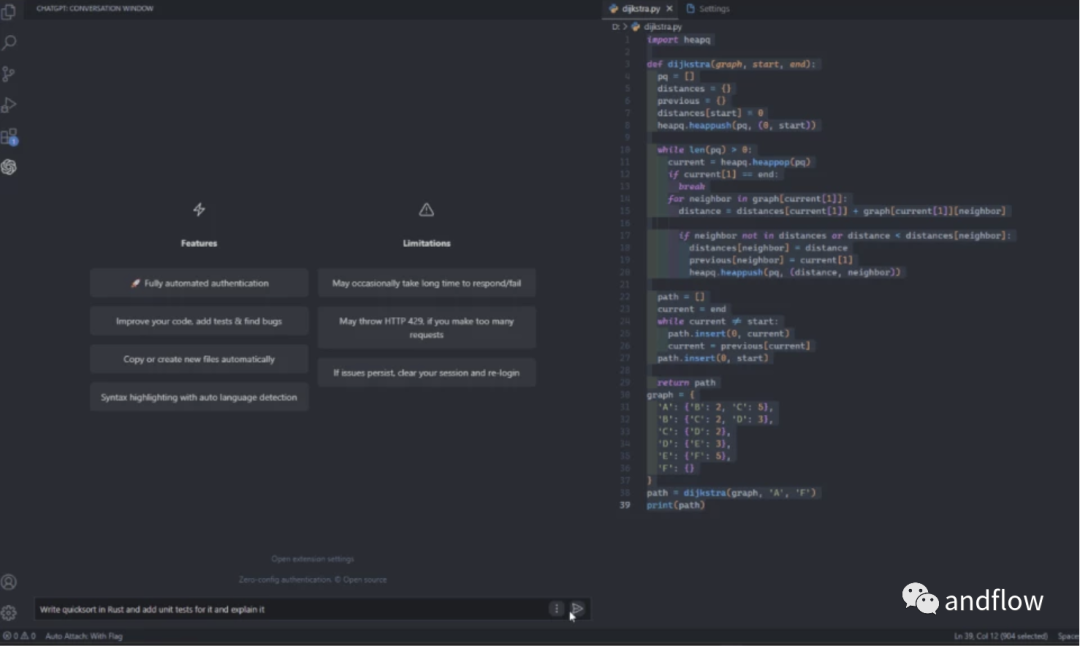The image size is (1080, 646).
Task: Open the Search view in the activity bar
Action: (x=9, y=43)
